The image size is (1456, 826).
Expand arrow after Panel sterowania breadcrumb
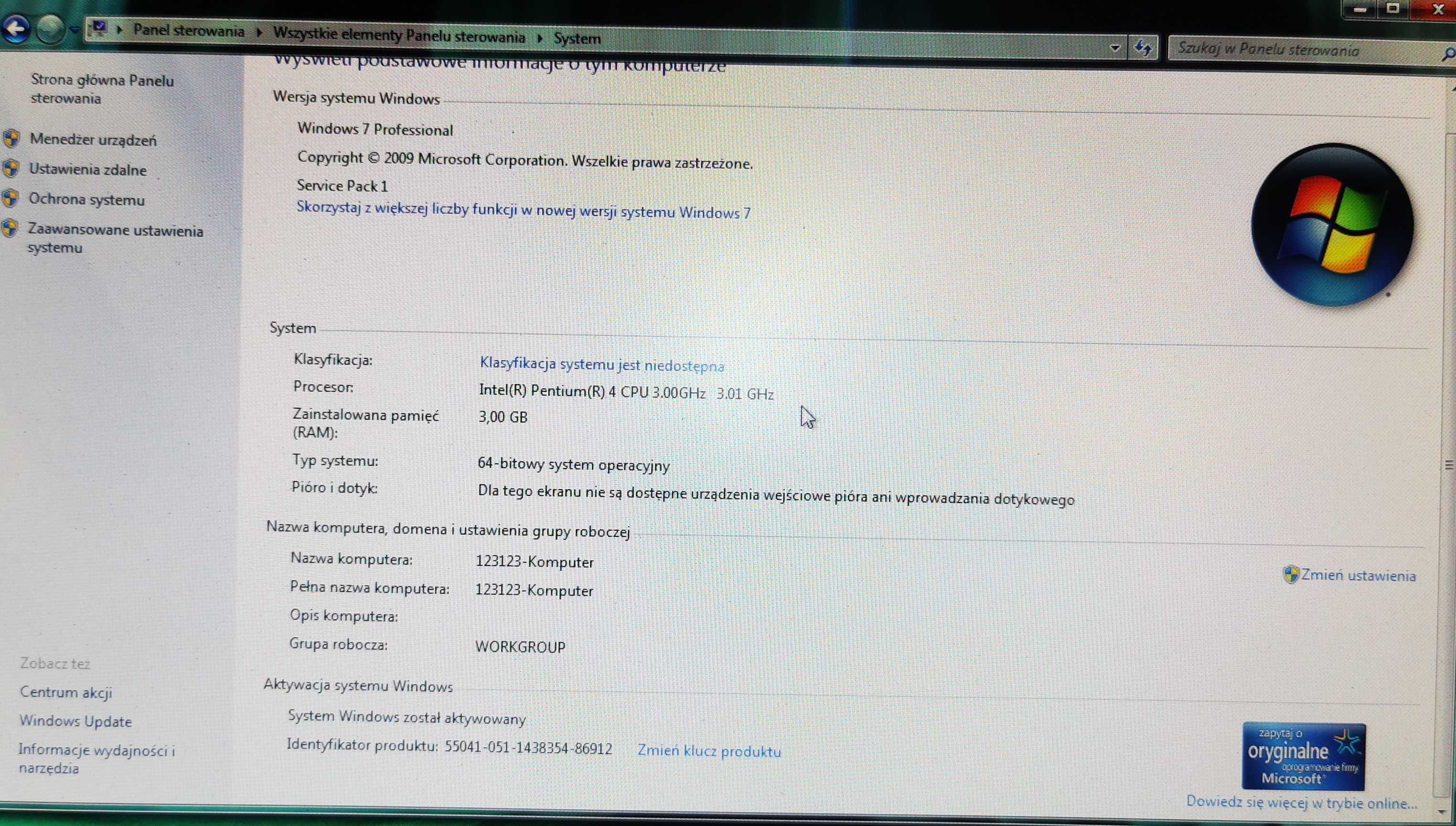(x=259, y=32)
